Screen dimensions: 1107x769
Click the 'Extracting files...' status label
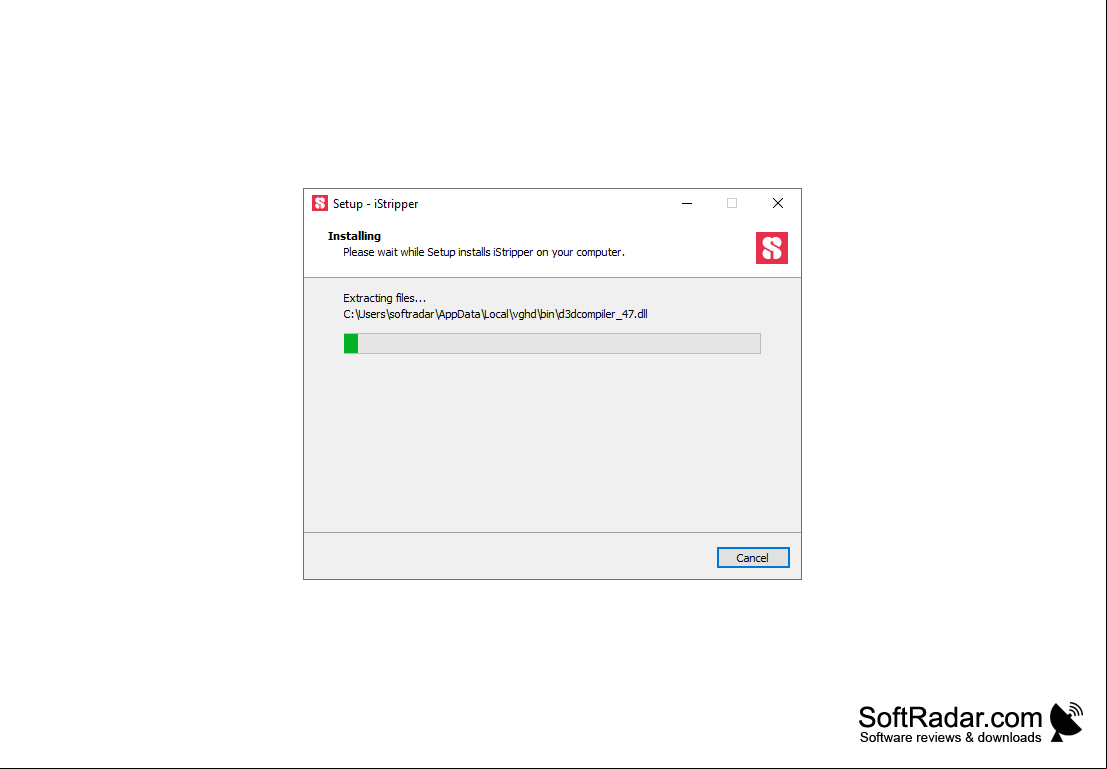[x=385, y=298]
